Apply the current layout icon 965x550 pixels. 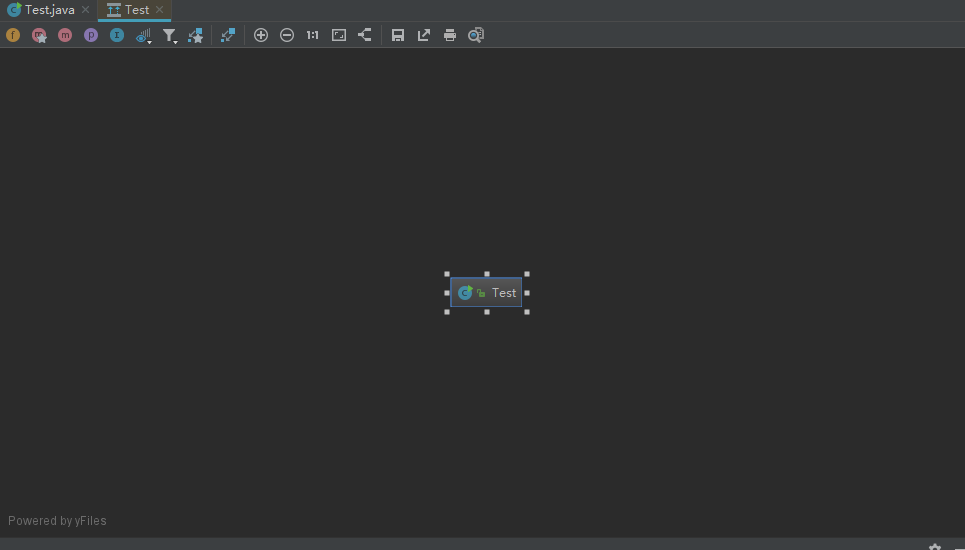365,35
